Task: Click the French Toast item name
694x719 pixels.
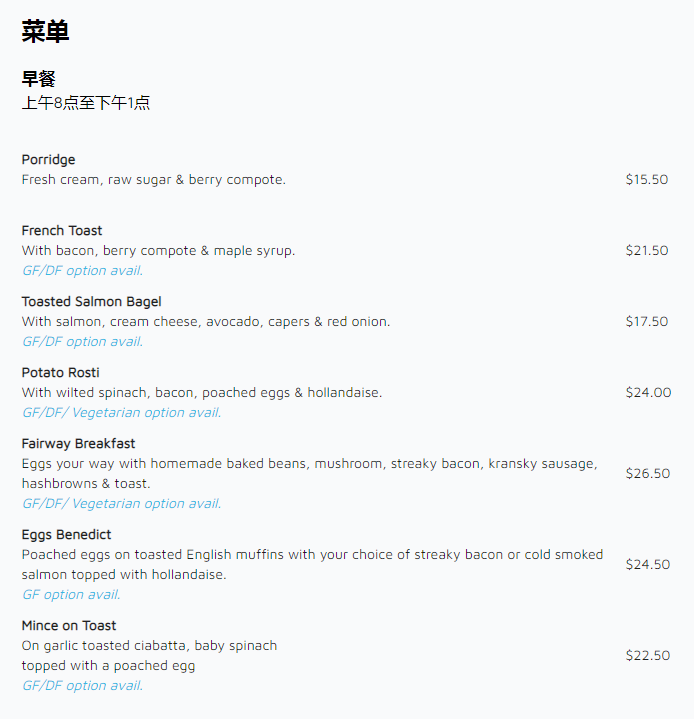Action: pyautogui.click(x=62, y=231)
